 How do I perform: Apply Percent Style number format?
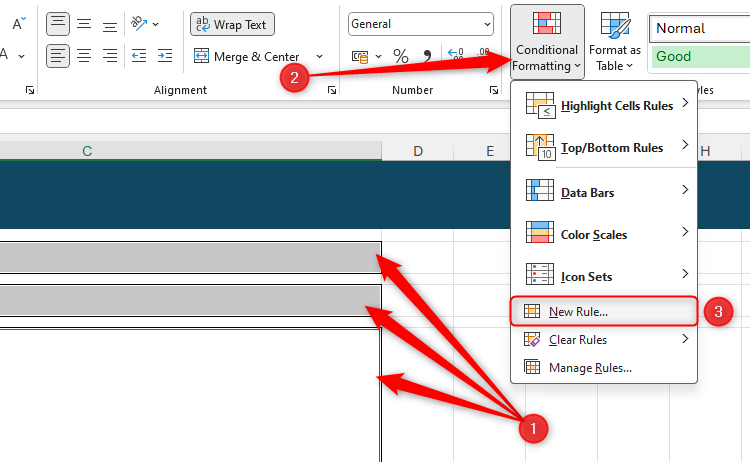[401, 57]
